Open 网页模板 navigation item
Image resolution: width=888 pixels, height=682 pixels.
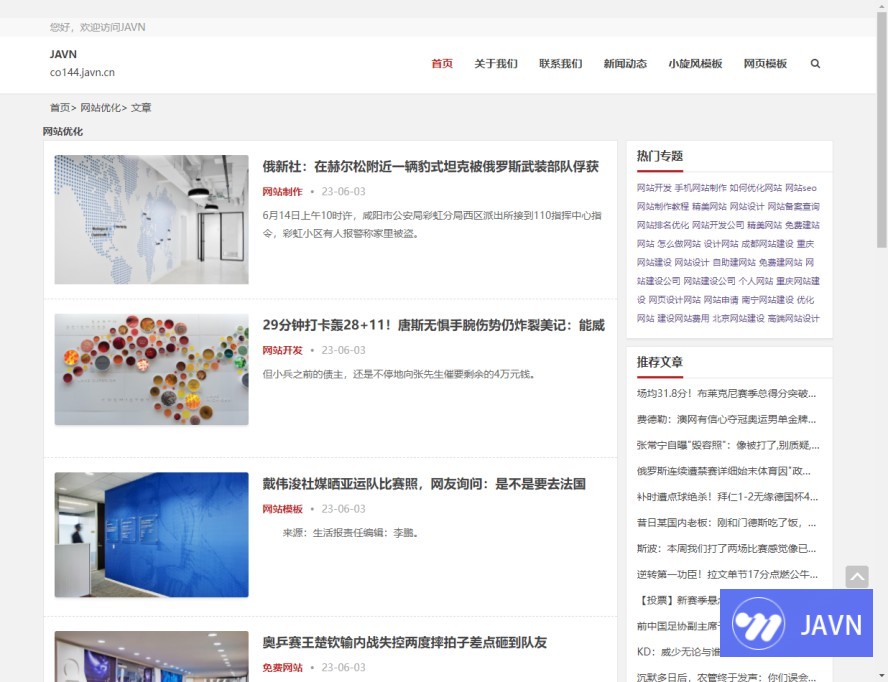point(765,63)
